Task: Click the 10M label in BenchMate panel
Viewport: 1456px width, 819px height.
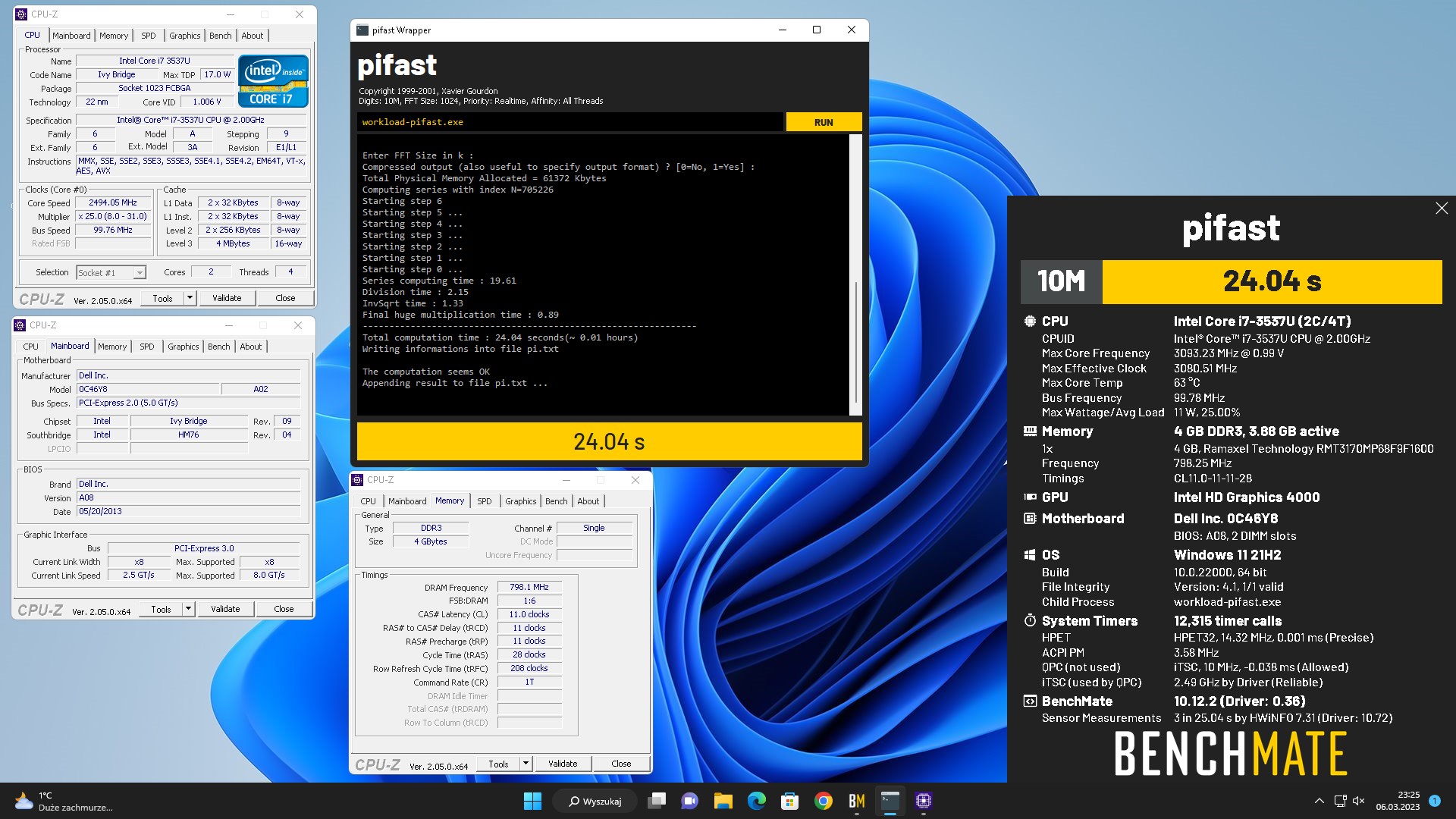Action: 1062,282
